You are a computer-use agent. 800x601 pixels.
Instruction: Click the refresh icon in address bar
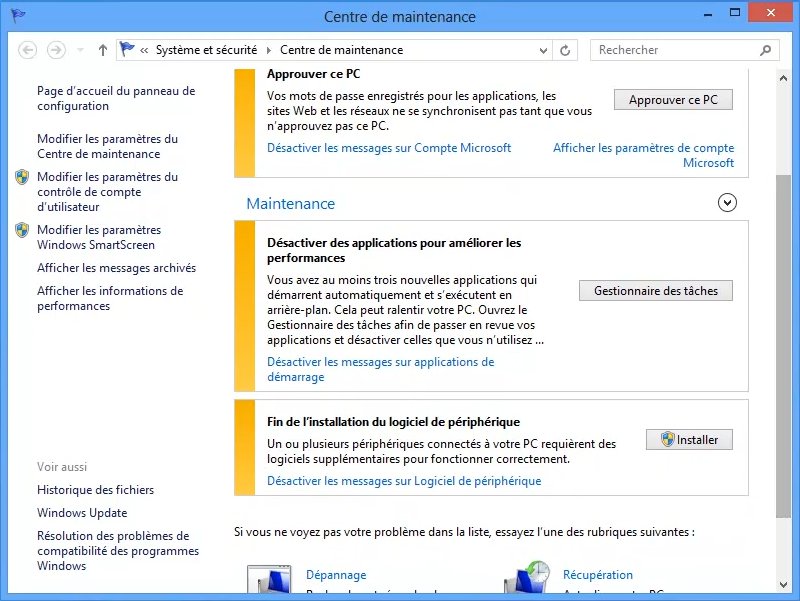tap(566, 50)
